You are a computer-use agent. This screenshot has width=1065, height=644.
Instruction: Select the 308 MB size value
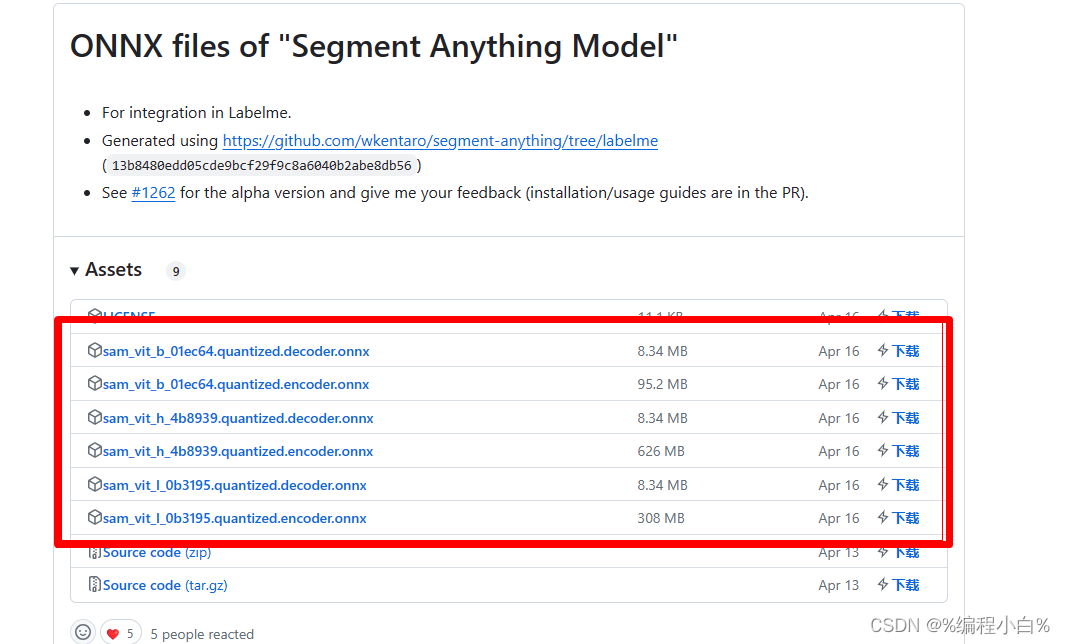coord(661,518)
